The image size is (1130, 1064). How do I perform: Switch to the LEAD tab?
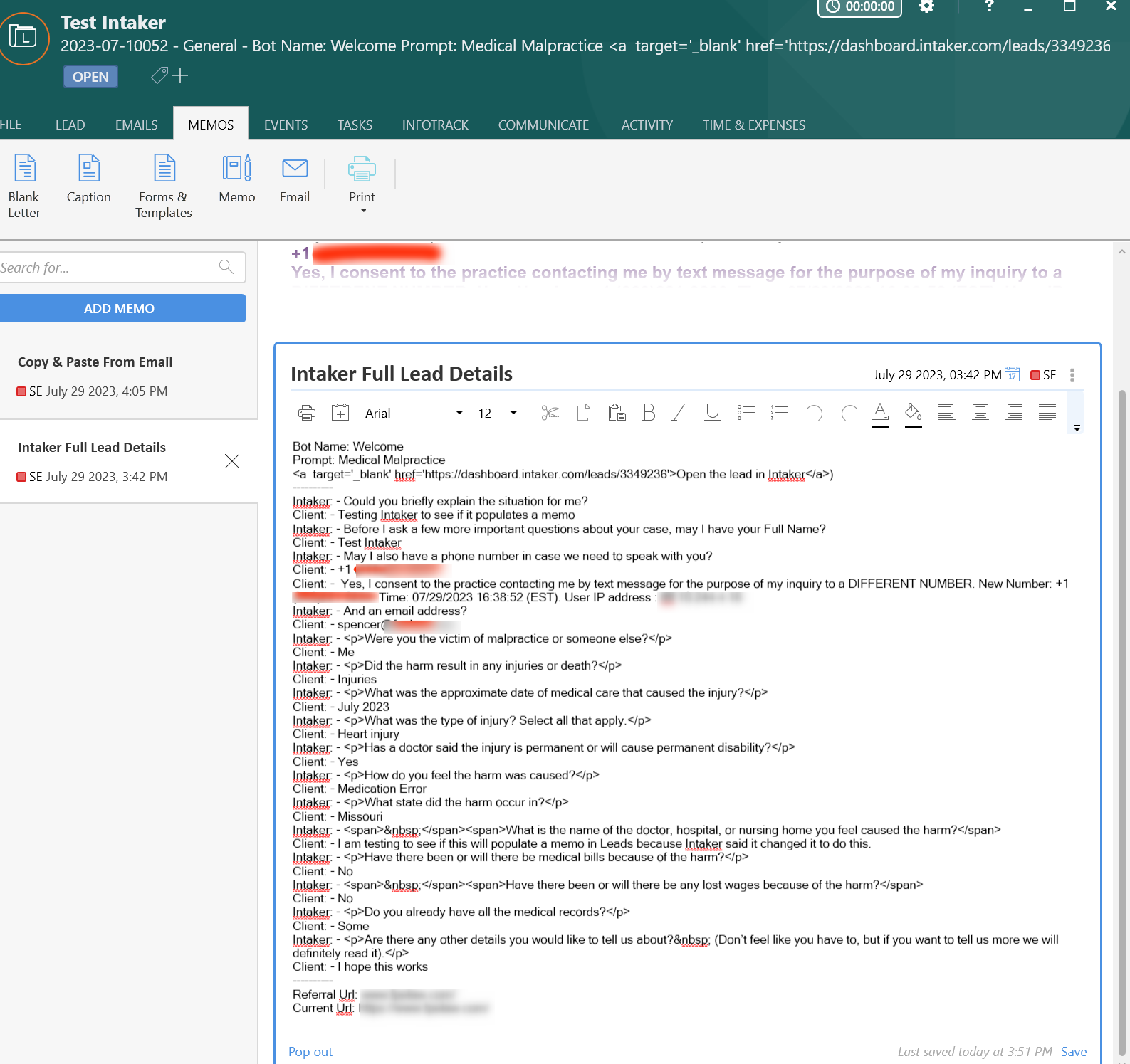pos(70,125)
